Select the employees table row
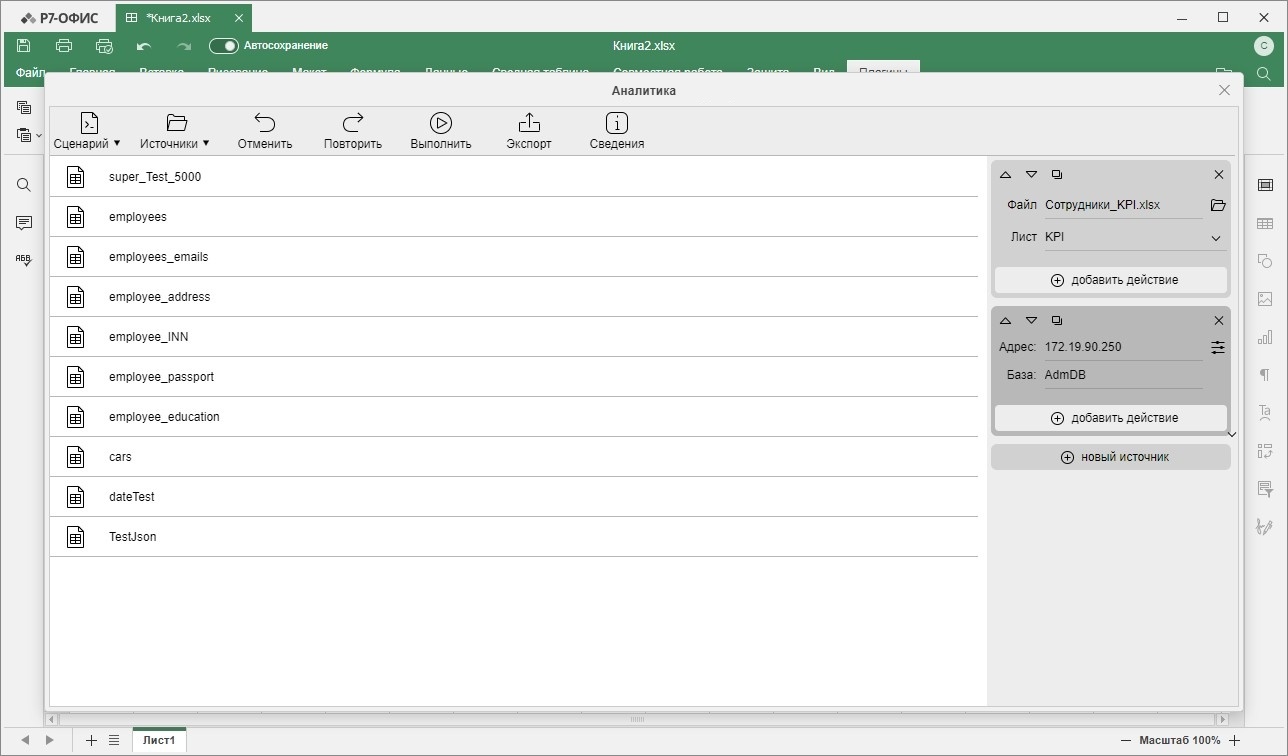This screenshot has width=1288, height=756. pos(514,217)
